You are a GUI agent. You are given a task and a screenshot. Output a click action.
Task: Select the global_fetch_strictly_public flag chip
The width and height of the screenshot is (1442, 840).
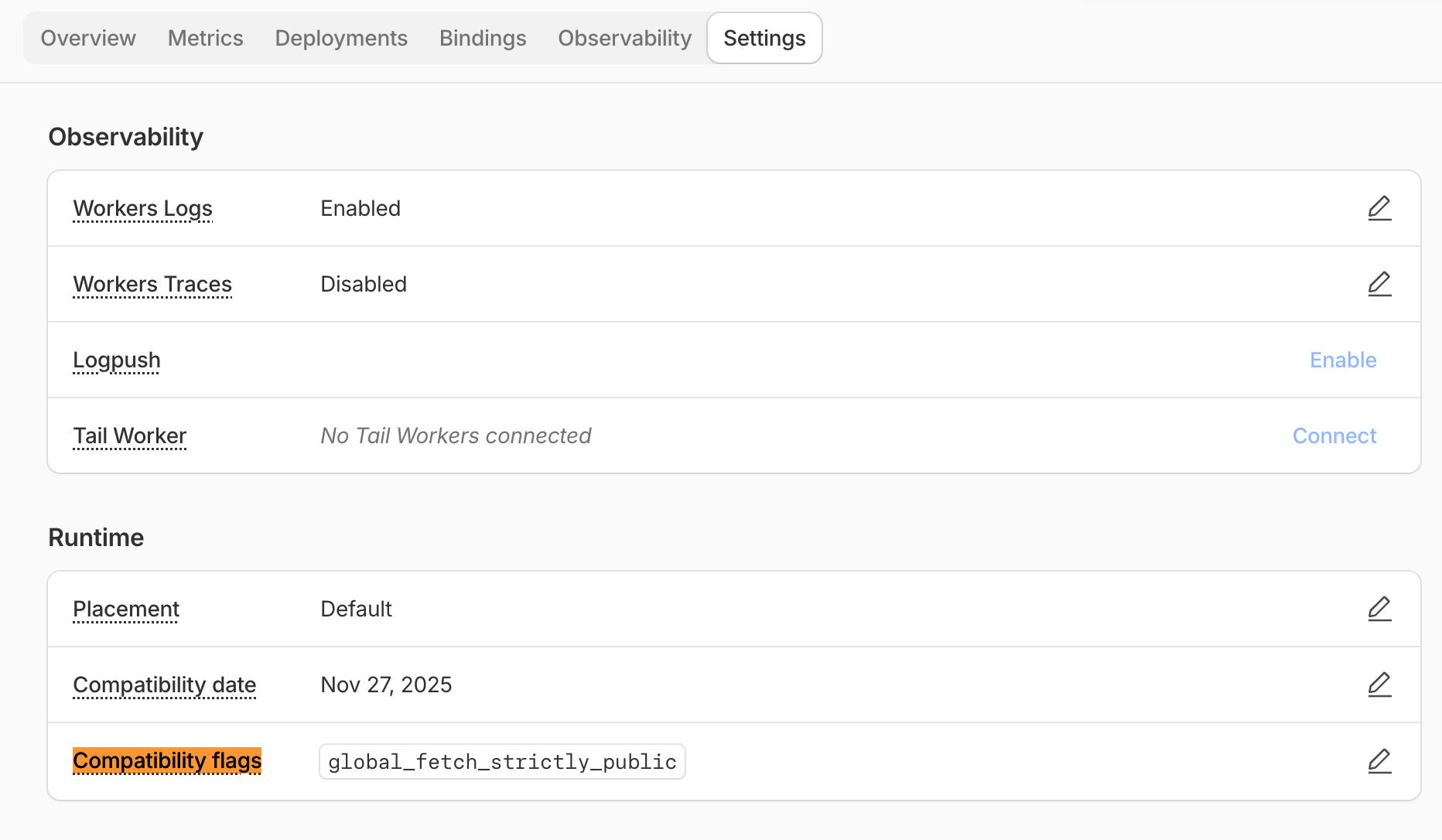click(x=501, y=761)
